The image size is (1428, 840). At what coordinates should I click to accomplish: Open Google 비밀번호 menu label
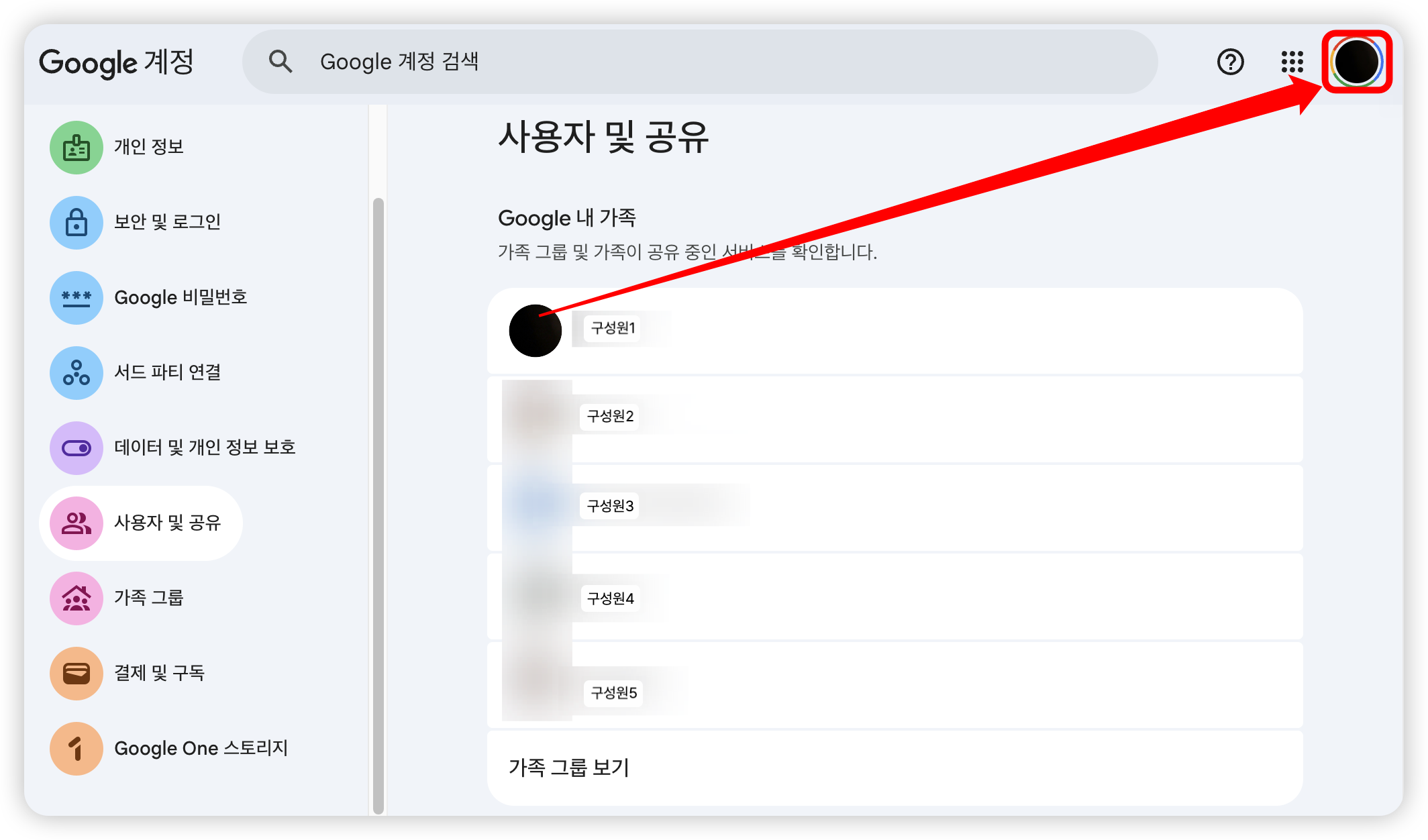(x=181, y=297)
